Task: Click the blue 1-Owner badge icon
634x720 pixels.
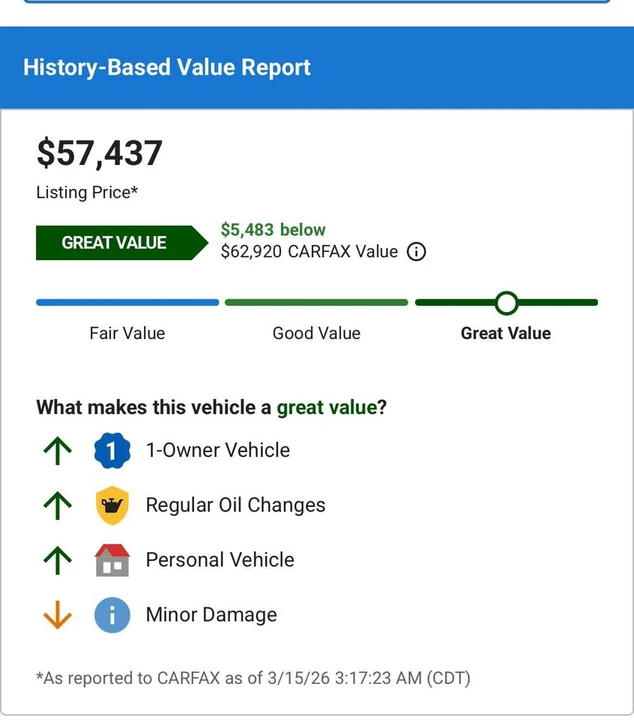Action: point(112,450)
